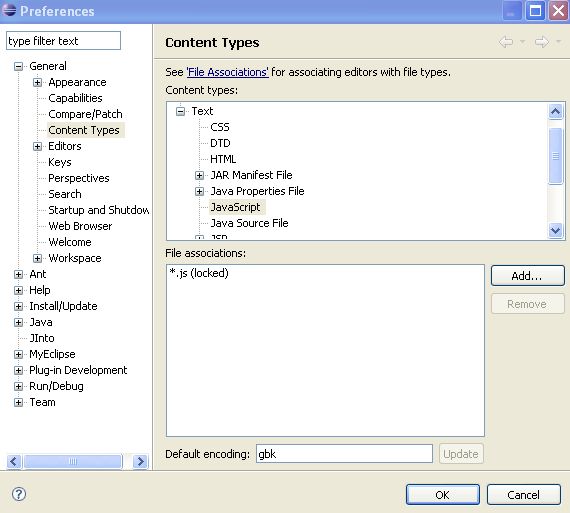Viewport: 570px width, 513px height.
Task: Click left tree horizontal scroll left arrow
Action: coord(14,461)
